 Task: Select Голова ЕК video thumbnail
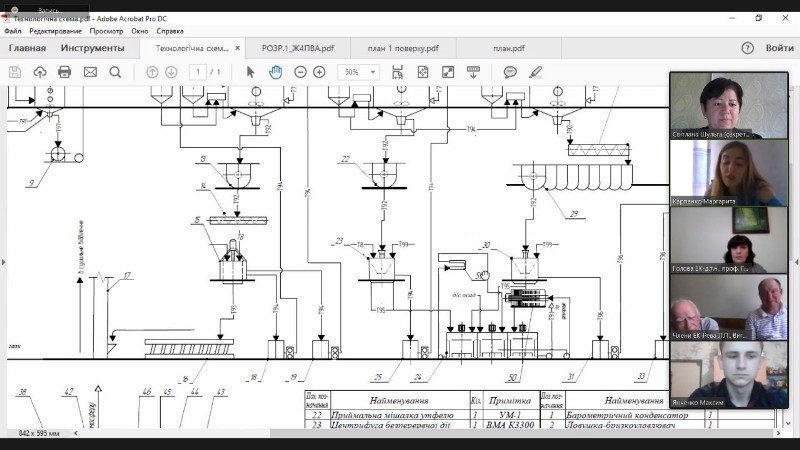(729, 240)
